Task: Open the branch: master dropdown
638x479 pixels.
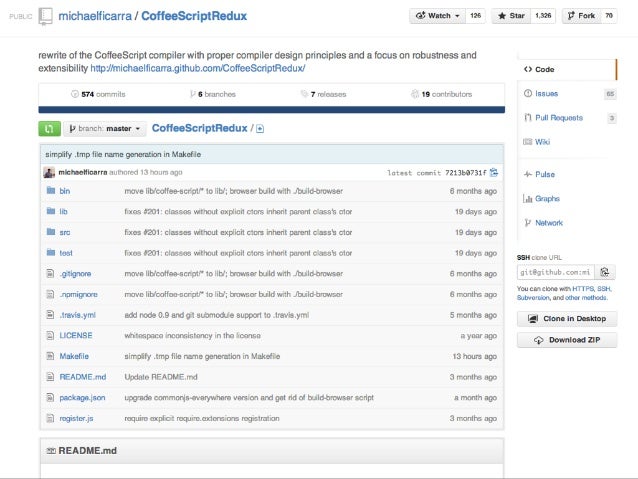Action: (x=105, y=129)
